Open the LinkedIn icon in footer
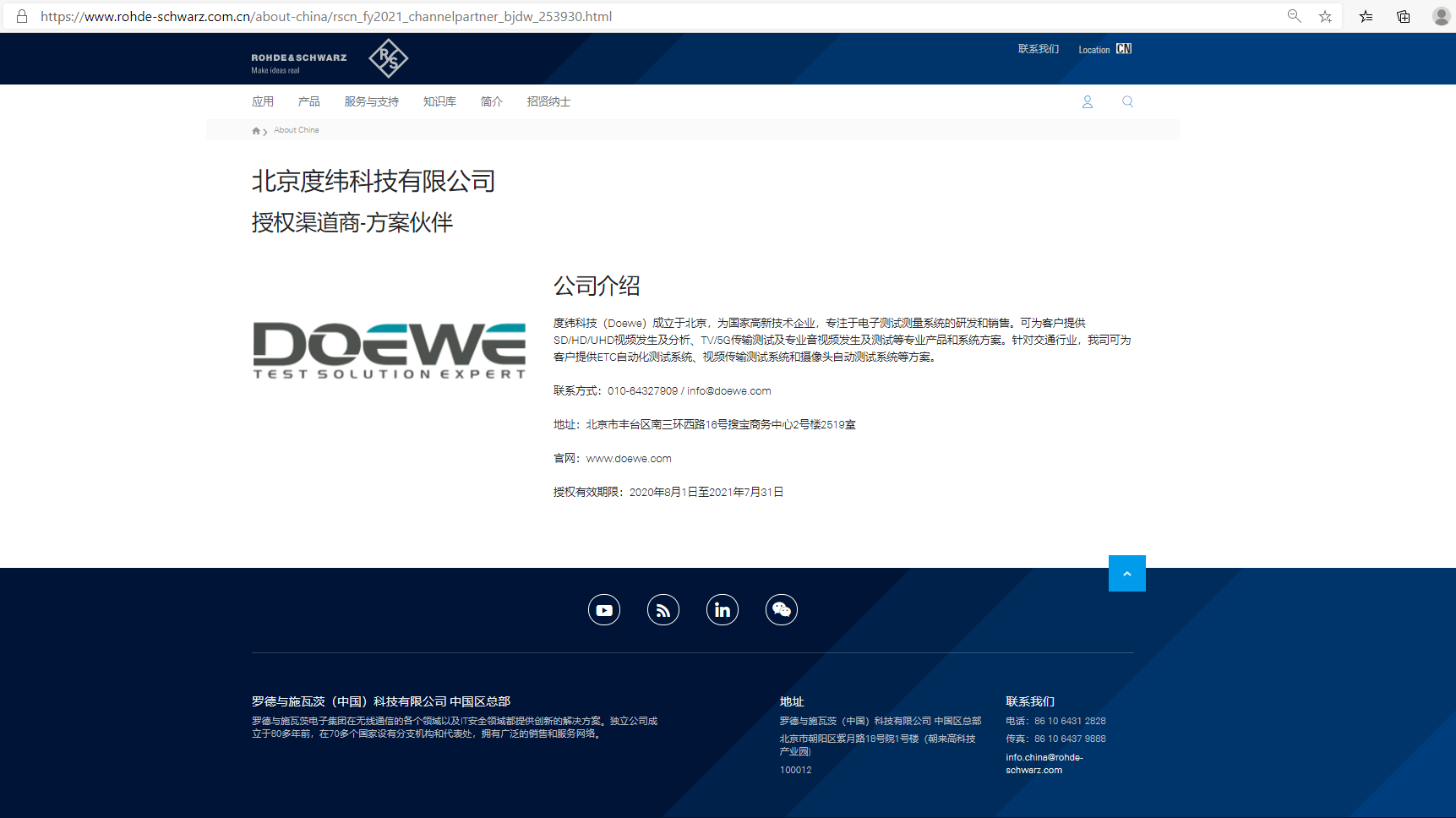1456x818 pixels. (x=723, y=610)
